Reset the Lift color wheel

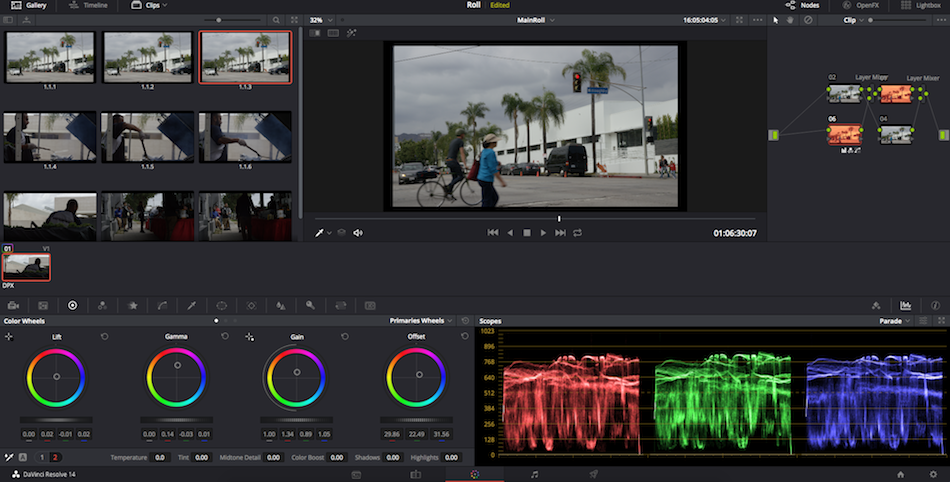click(x=104, y=337)
